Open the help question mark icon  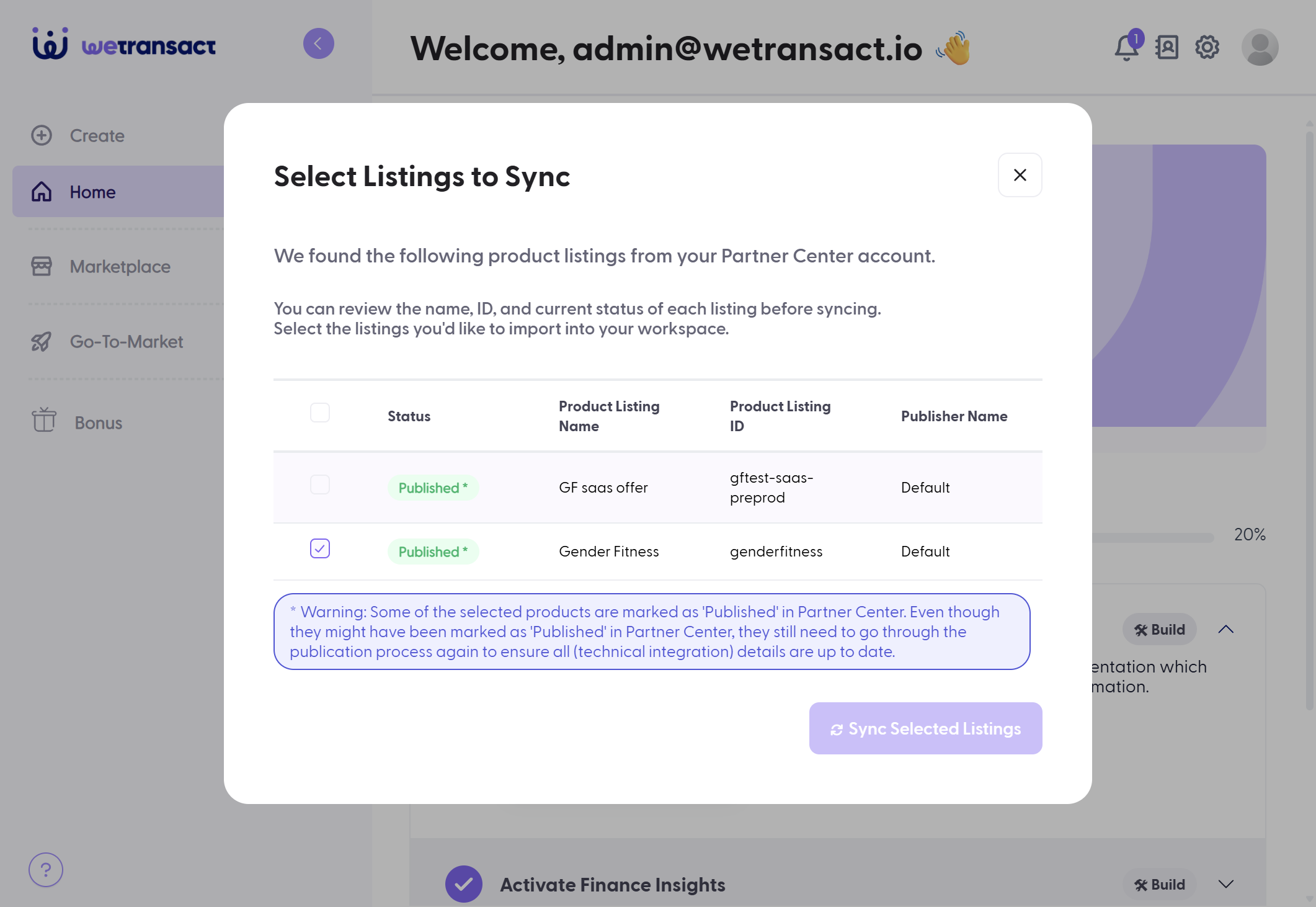pos(46,870)
